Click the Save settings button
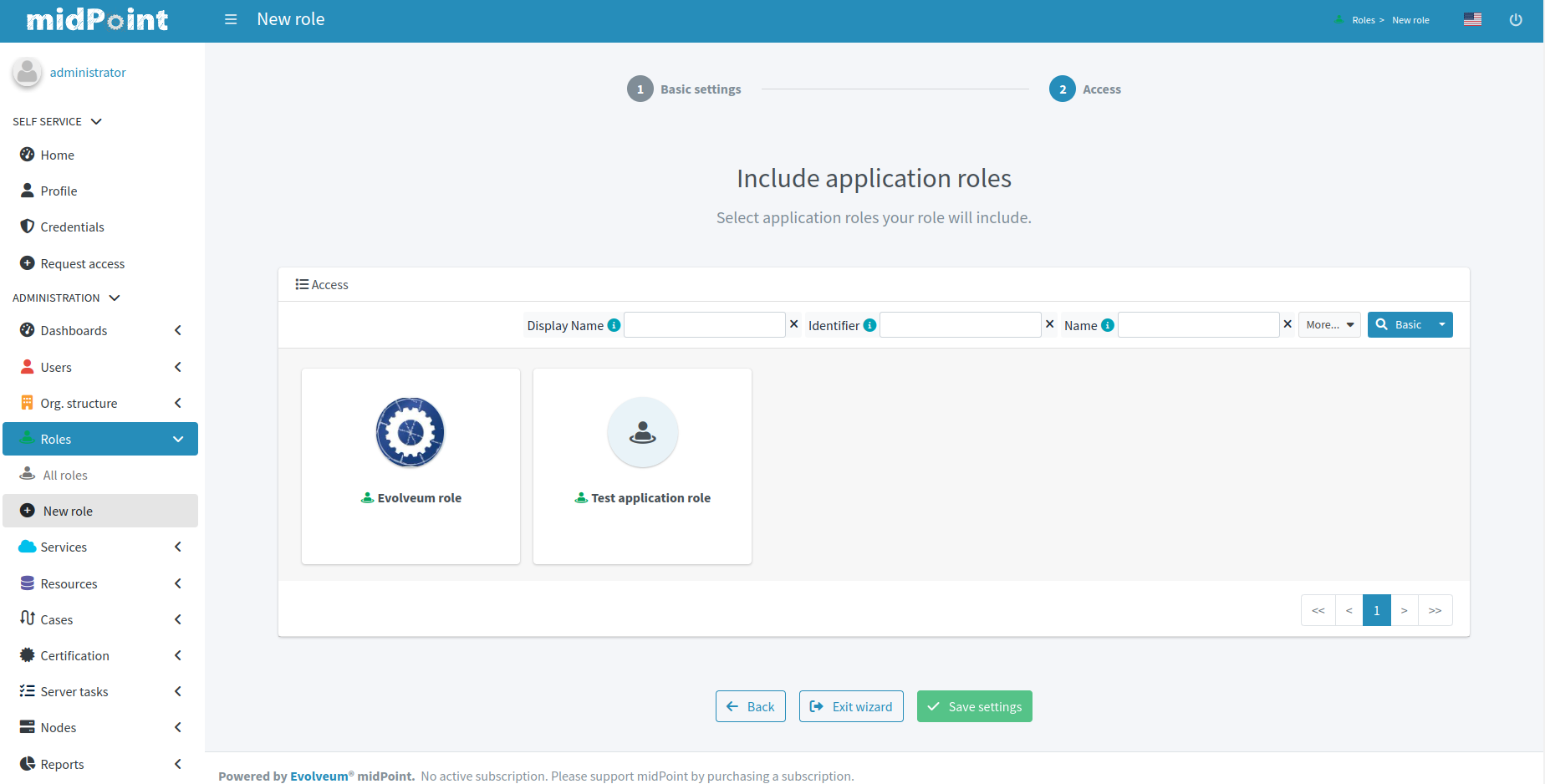 (x=975, y=706)
